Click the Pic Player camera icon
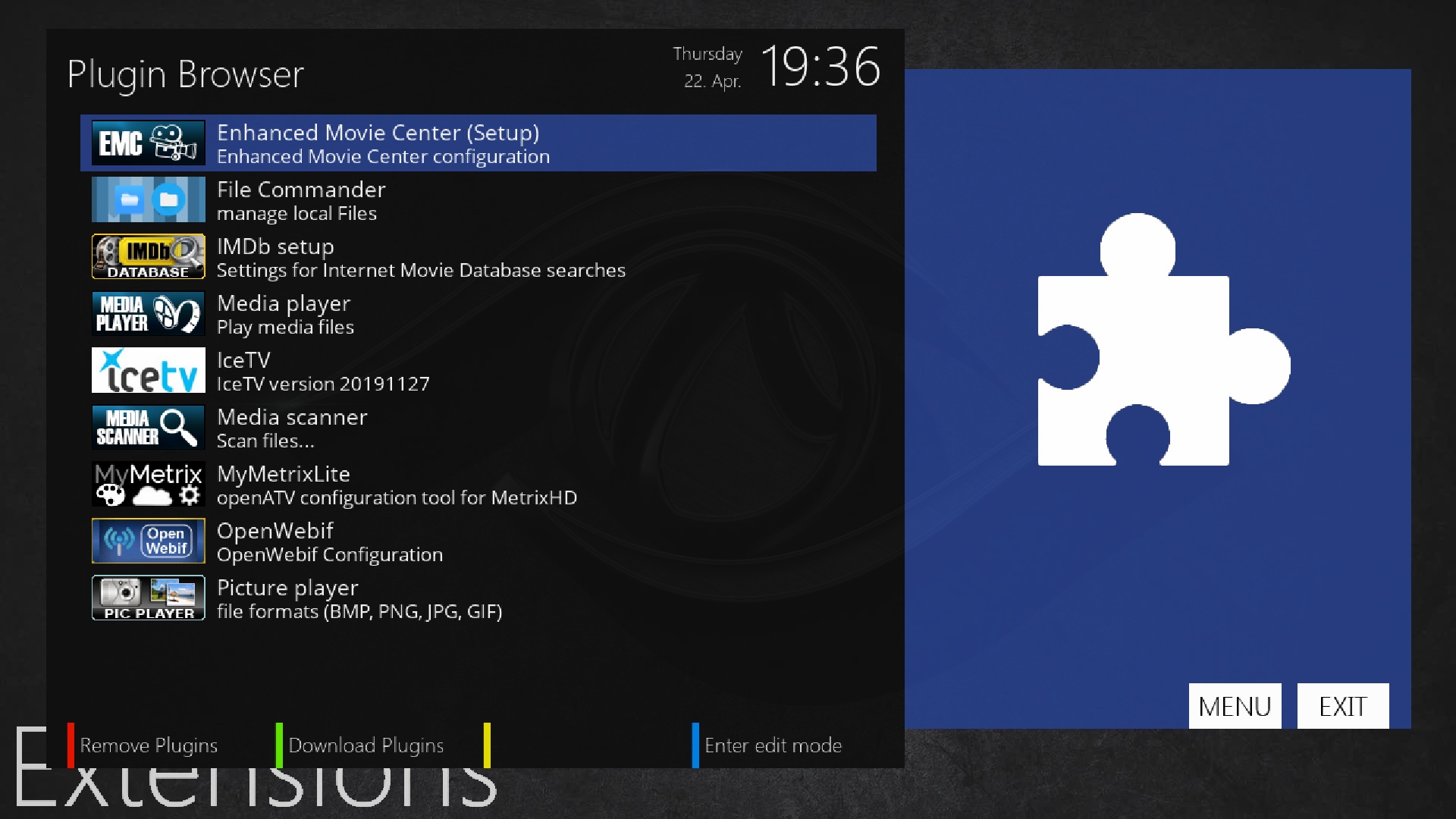 click(x=148, y=598)
